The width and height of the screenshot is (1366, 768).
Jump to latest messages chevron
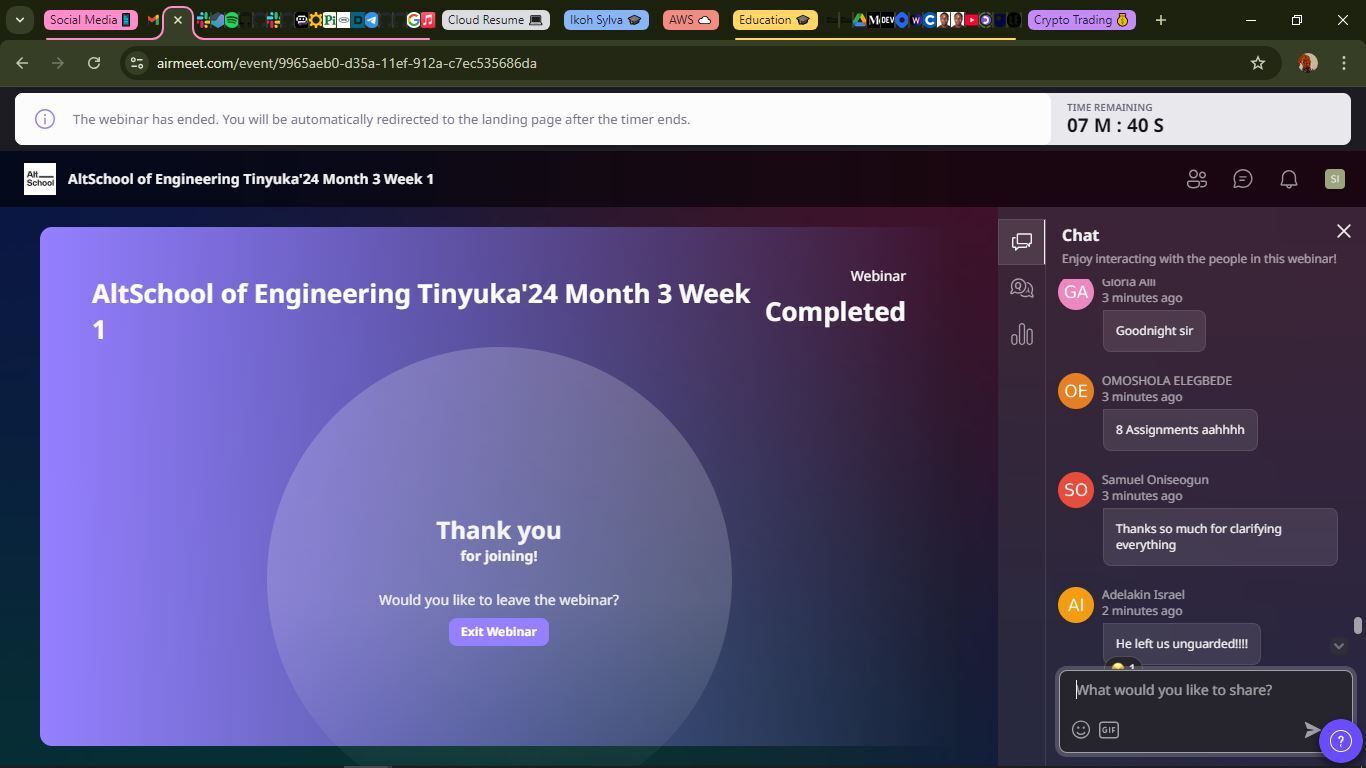point(1338,646)
